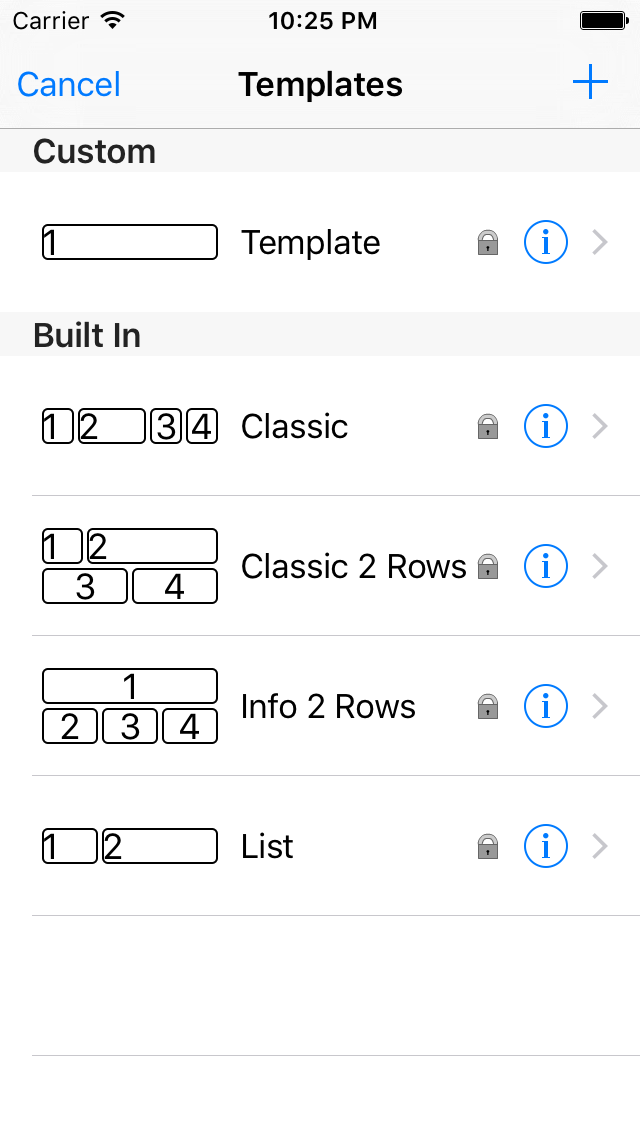Choose the Info 2 Rows template

point(328,707)
